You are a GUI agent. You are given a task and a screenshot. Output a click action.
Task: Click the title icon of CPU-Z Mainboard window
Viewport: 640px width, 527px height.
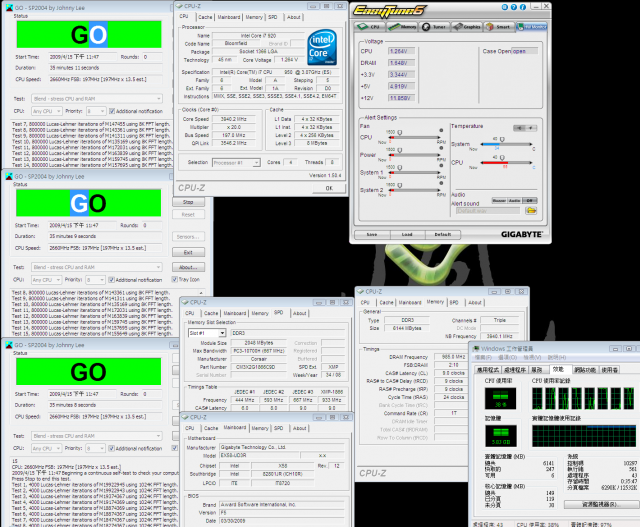[185, 417]
